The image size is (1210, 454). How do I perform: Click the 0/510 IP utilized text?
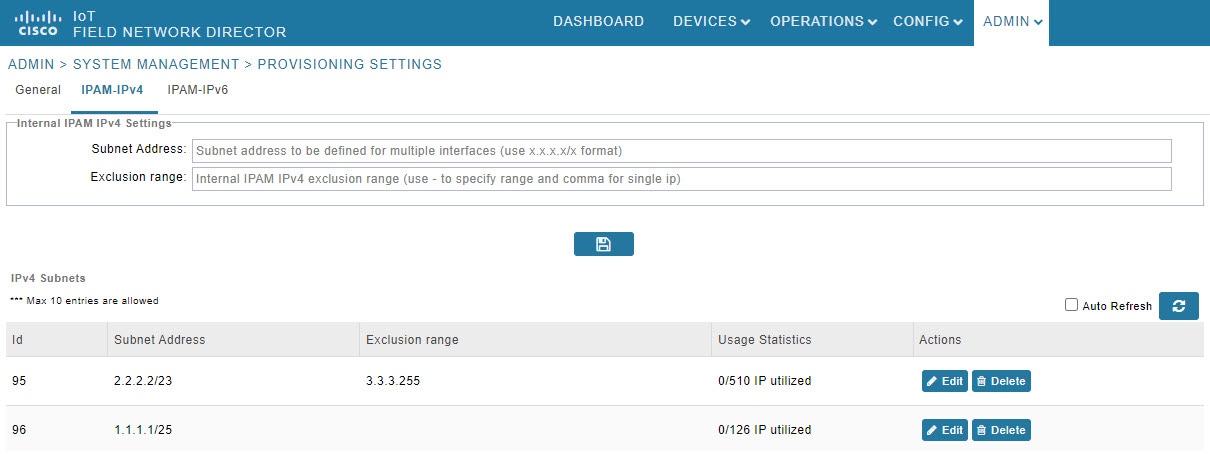[x=765, y=381]
